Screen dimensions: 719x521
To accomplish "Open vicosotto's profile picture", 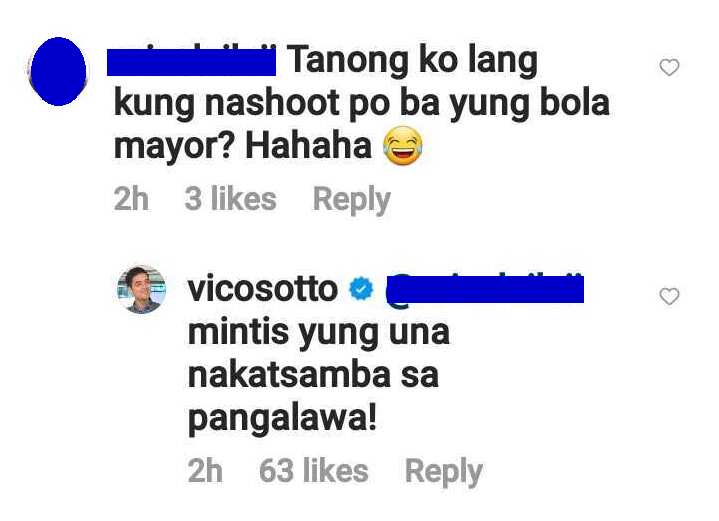I will click(x=142, y=289).
